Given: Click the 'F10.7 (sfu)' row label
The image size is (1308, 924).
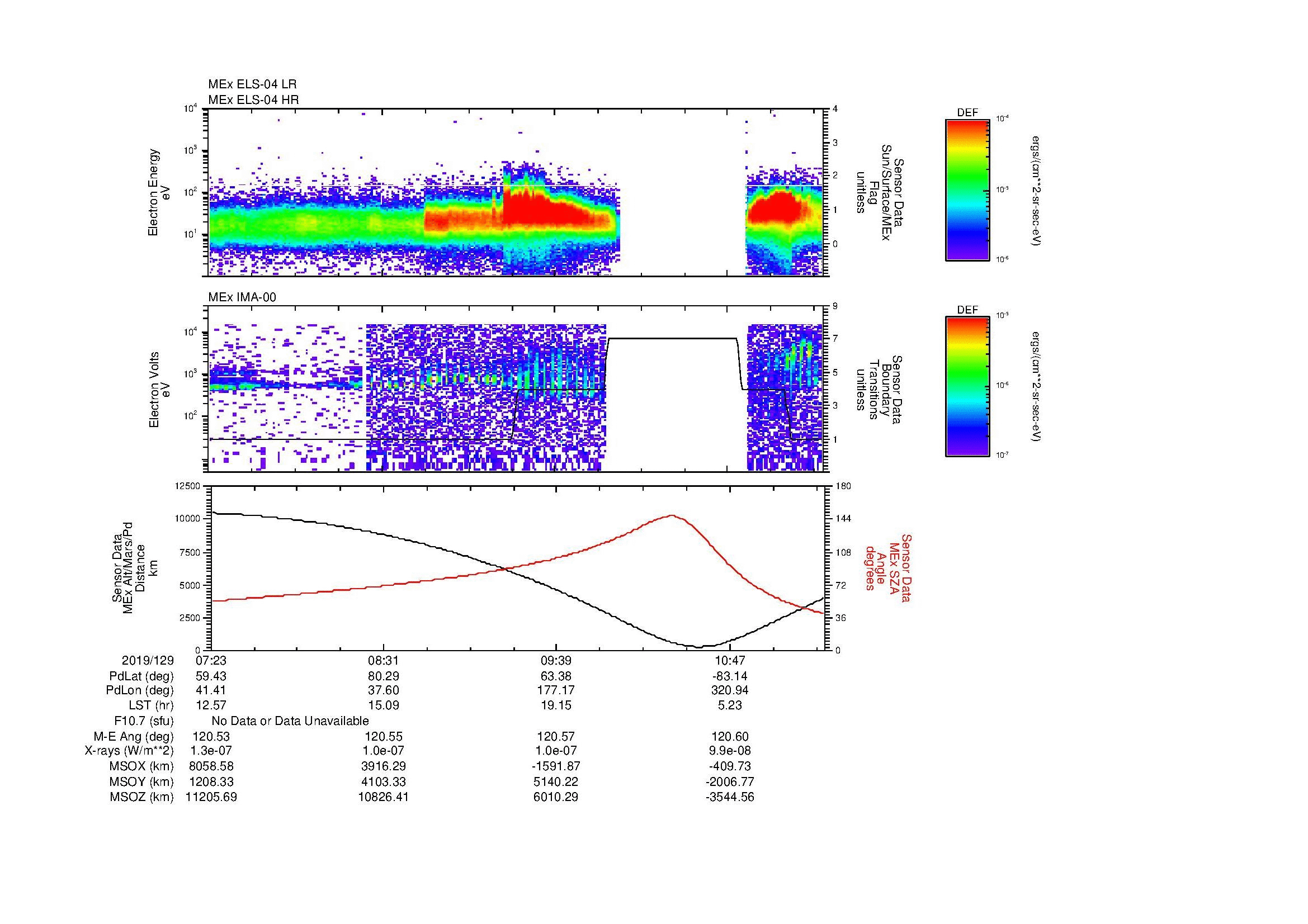Looking at the screenshot, I should (144, 721).
